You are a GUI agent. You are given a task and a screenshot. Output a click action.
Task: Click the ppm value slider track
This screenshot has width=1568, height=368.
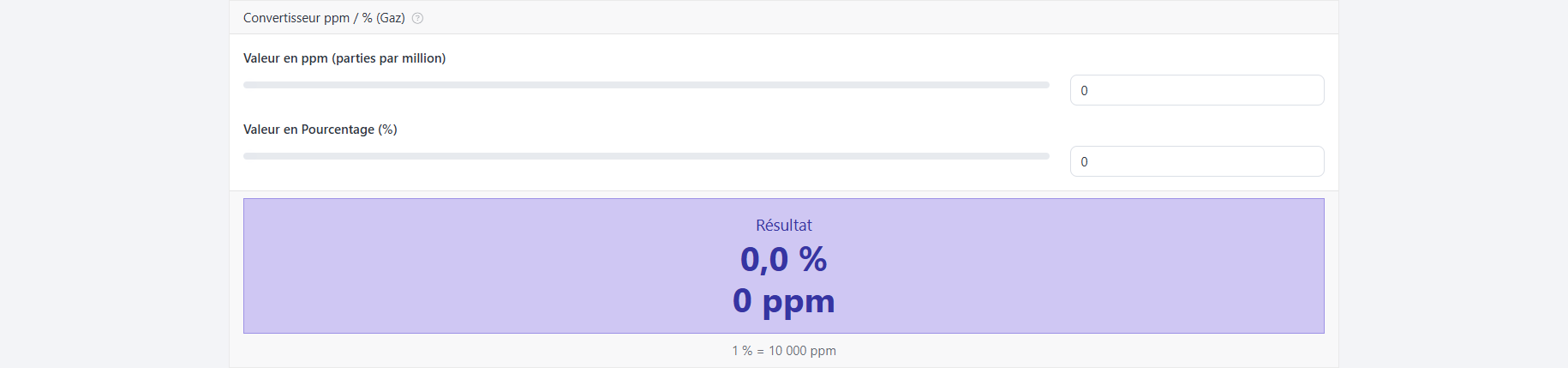click(x=646, y=85)
